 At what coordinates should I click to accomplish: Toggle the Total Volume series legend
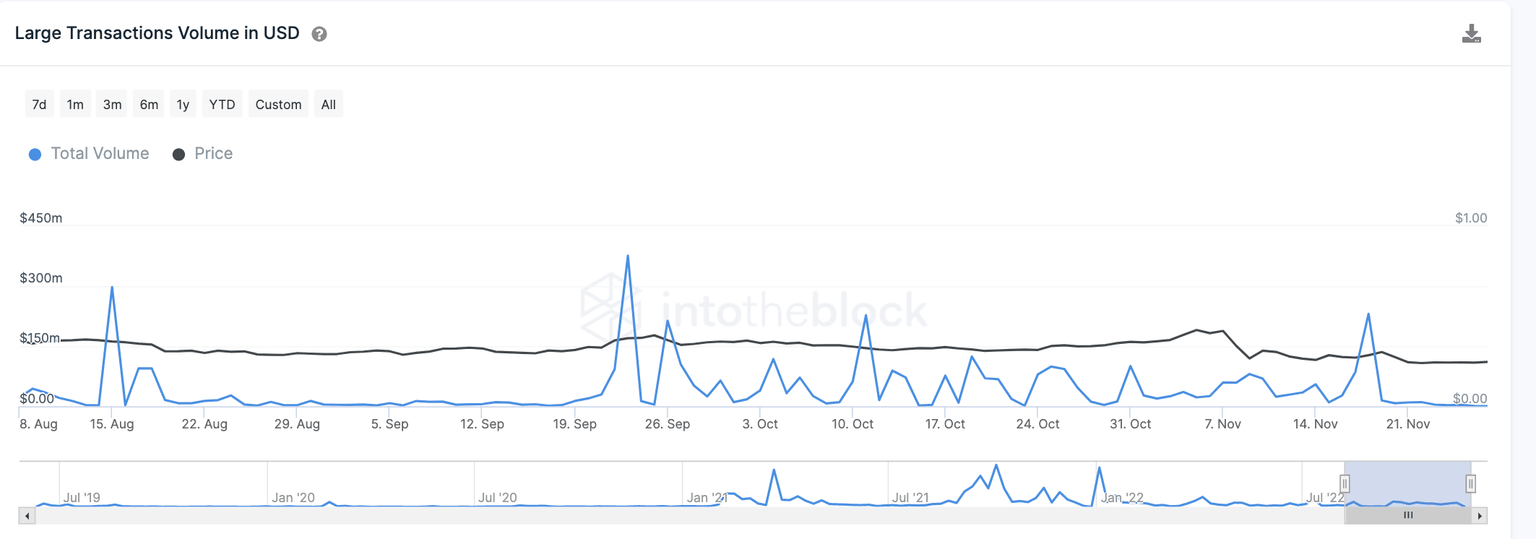(99, 154)
